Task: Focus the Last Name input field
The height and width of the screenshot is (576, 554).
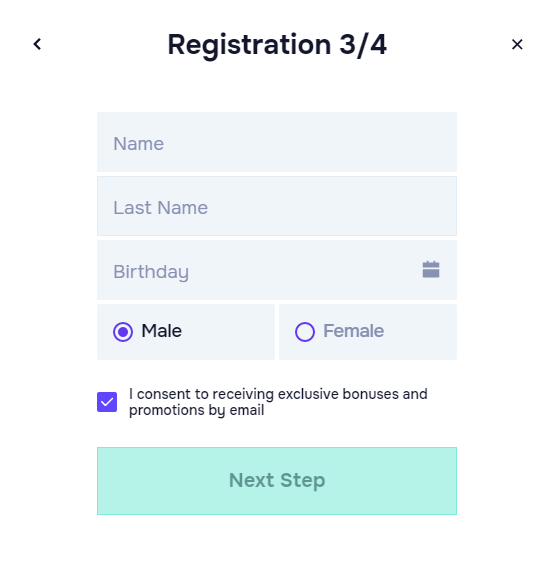Action: tap(277, 206)
